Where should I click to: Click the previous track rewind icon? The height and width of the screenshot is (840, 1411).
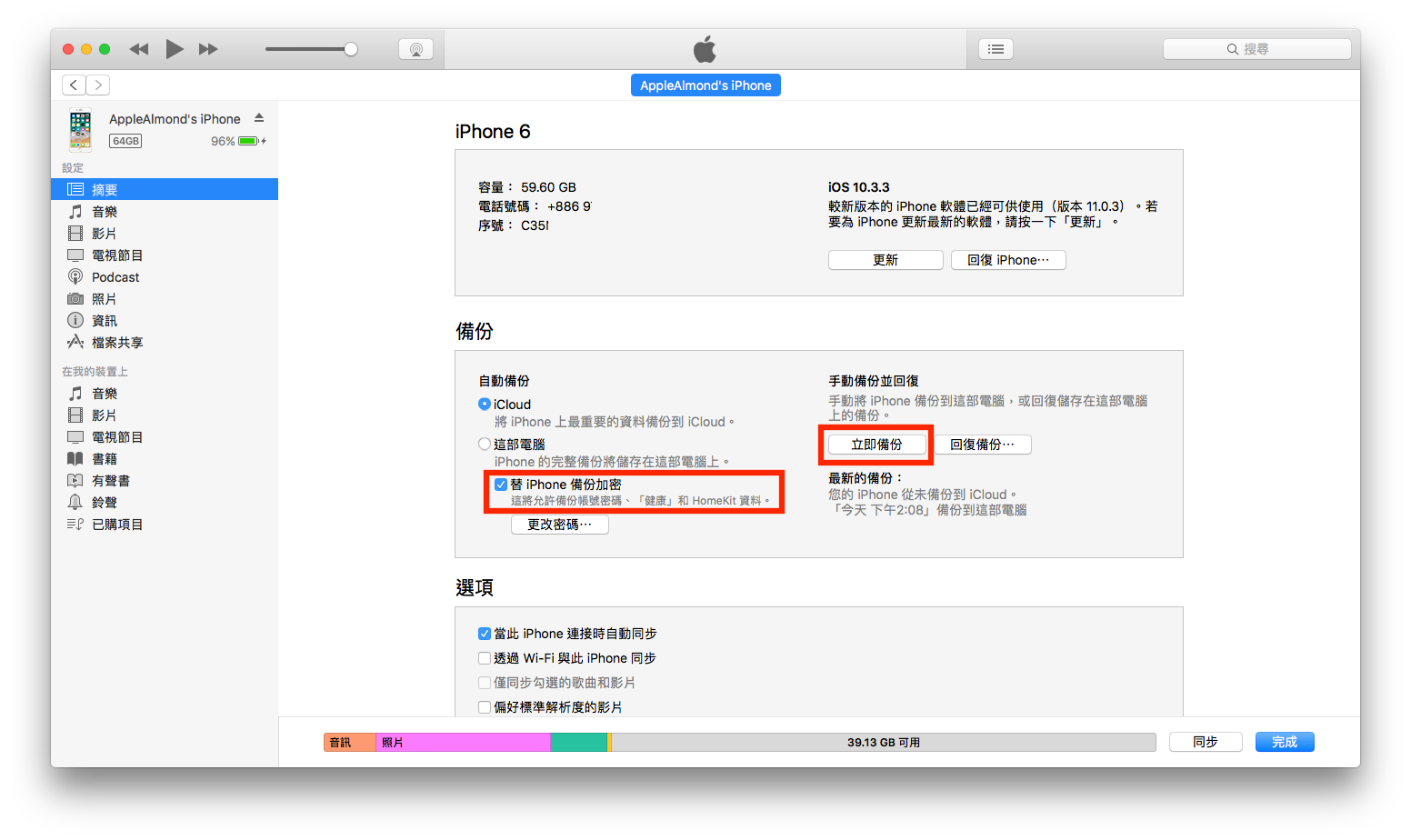[138, 49]
